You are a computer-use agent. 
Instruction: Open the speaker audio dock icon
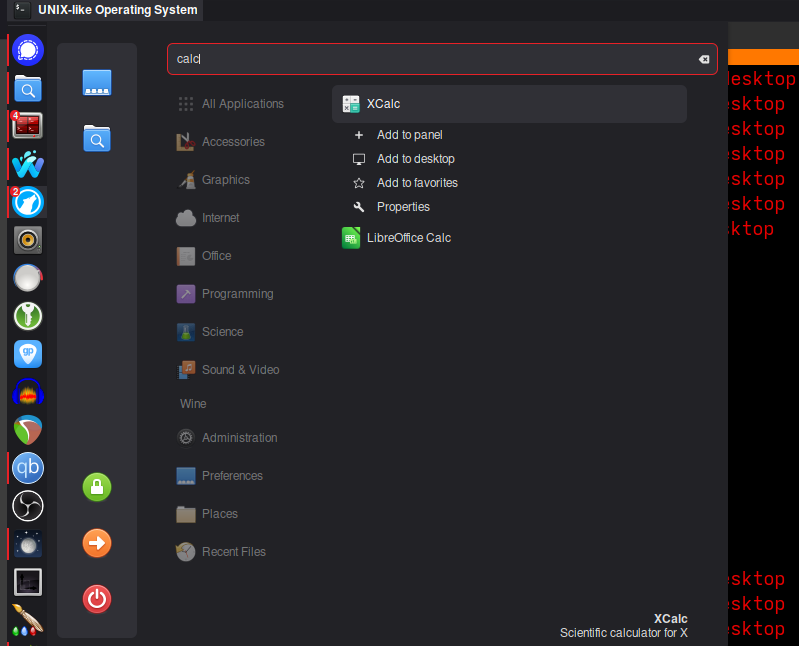click(x=28, y=240)
